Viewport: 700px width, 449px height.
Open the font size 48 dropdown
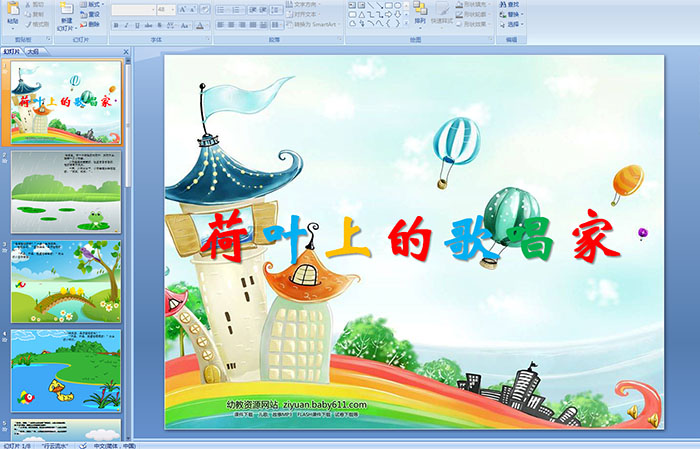pos(172,10)
